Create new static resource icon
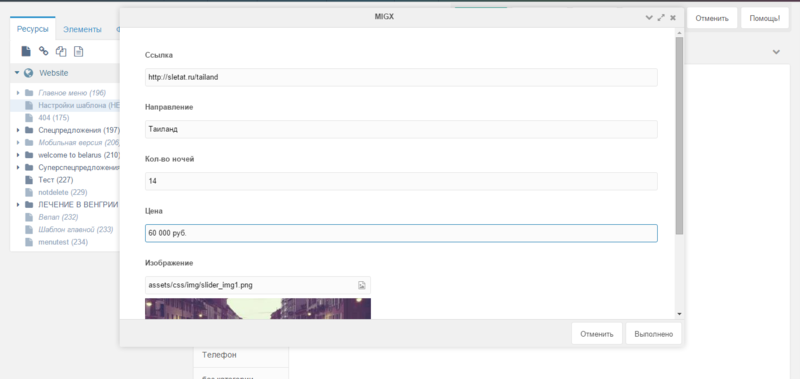The image size is (800, 379). 78,51
